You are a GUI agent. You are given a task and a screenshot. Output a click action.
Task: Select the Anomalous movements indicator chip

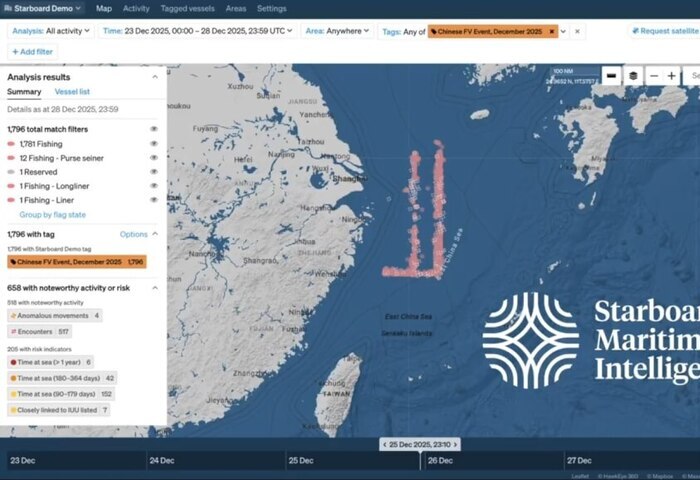tap(54, 315)
